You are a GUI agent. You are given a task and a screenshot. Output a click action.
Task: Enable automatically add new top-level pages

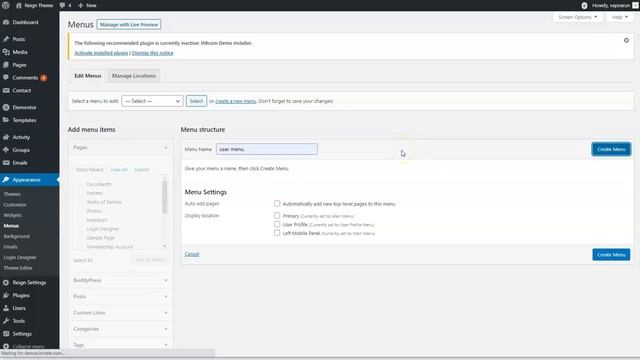coord(277,203)
